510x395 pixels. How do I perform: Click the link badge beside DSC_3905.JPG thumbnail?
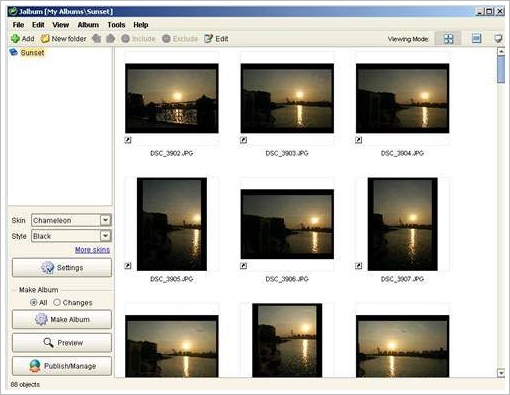click(128, 266)
